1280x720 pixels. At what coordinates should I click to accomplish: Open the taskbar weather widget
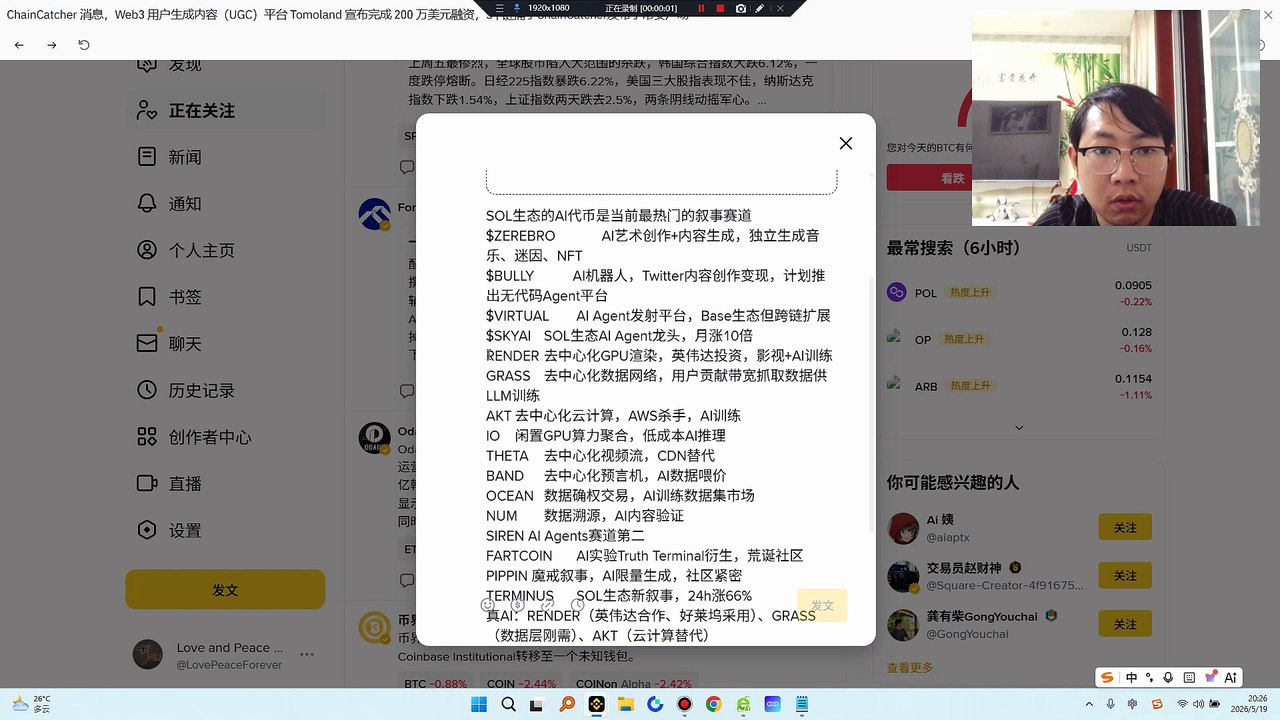[30, 704]
